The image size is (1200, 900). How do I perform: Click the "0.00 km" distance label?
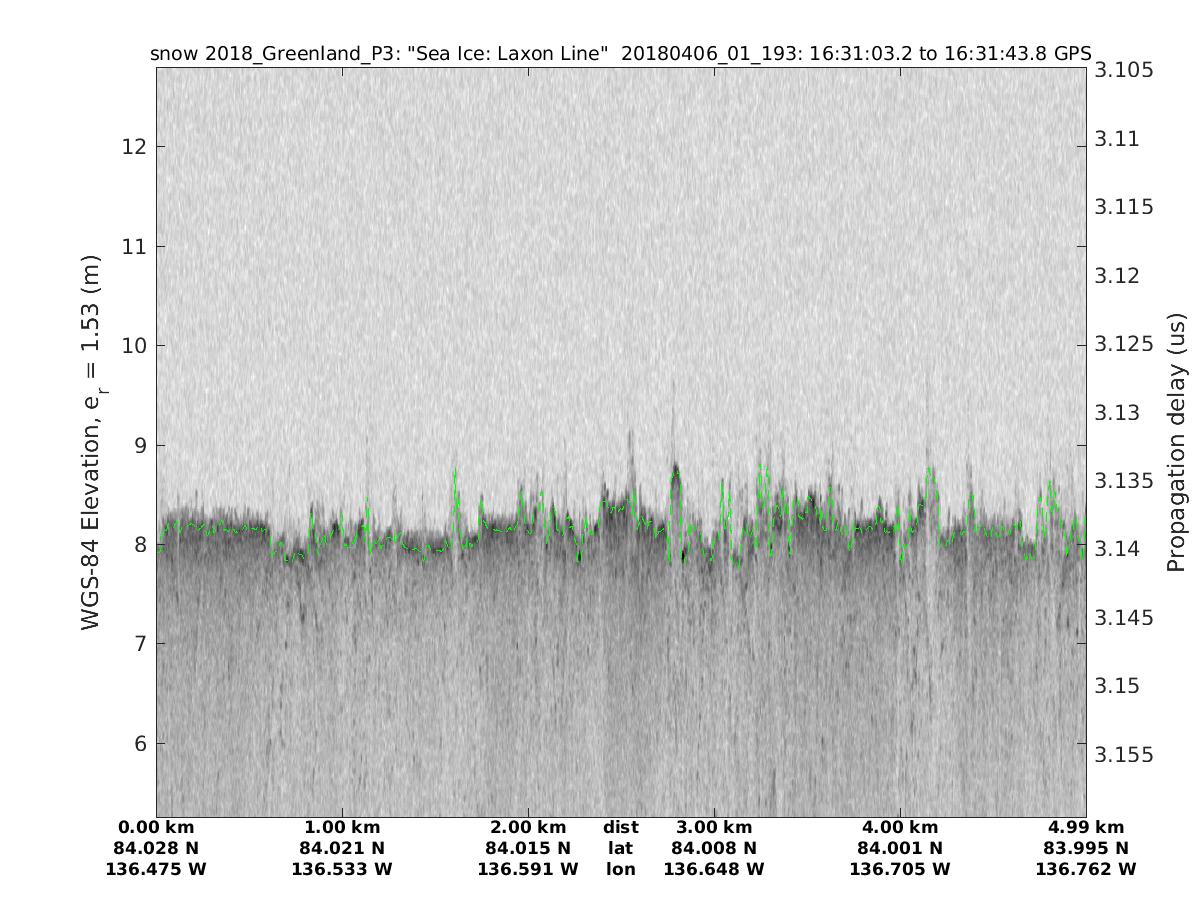pyautogui.click(x=156, y=827)
